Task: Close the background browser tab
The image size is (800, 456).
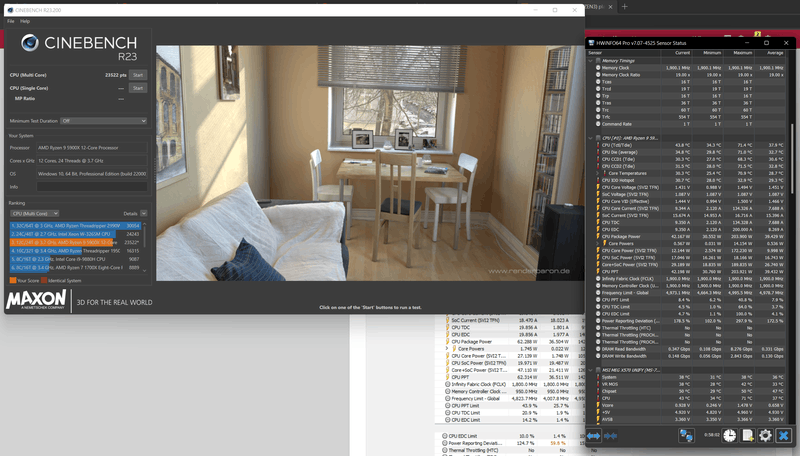Action: [x=610, y=7]
